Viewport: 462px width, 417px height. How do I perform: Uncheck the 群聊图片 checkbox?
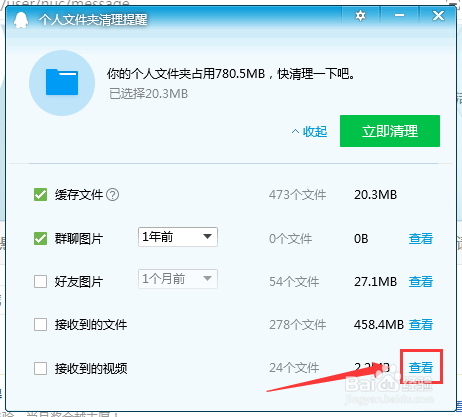pyautogui.click(x=40, y=238)
